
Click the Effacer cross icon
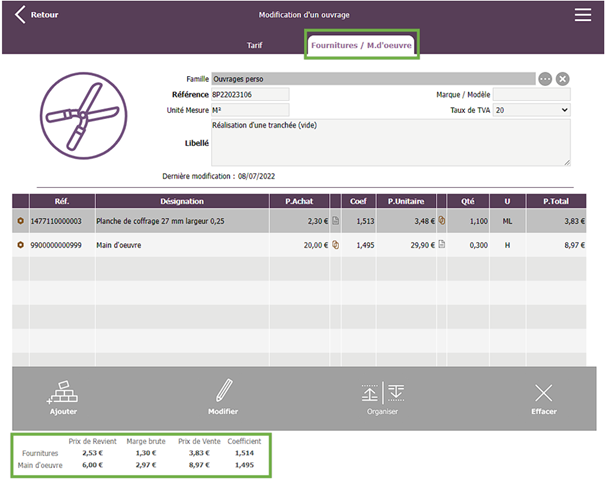coord(543,392)
